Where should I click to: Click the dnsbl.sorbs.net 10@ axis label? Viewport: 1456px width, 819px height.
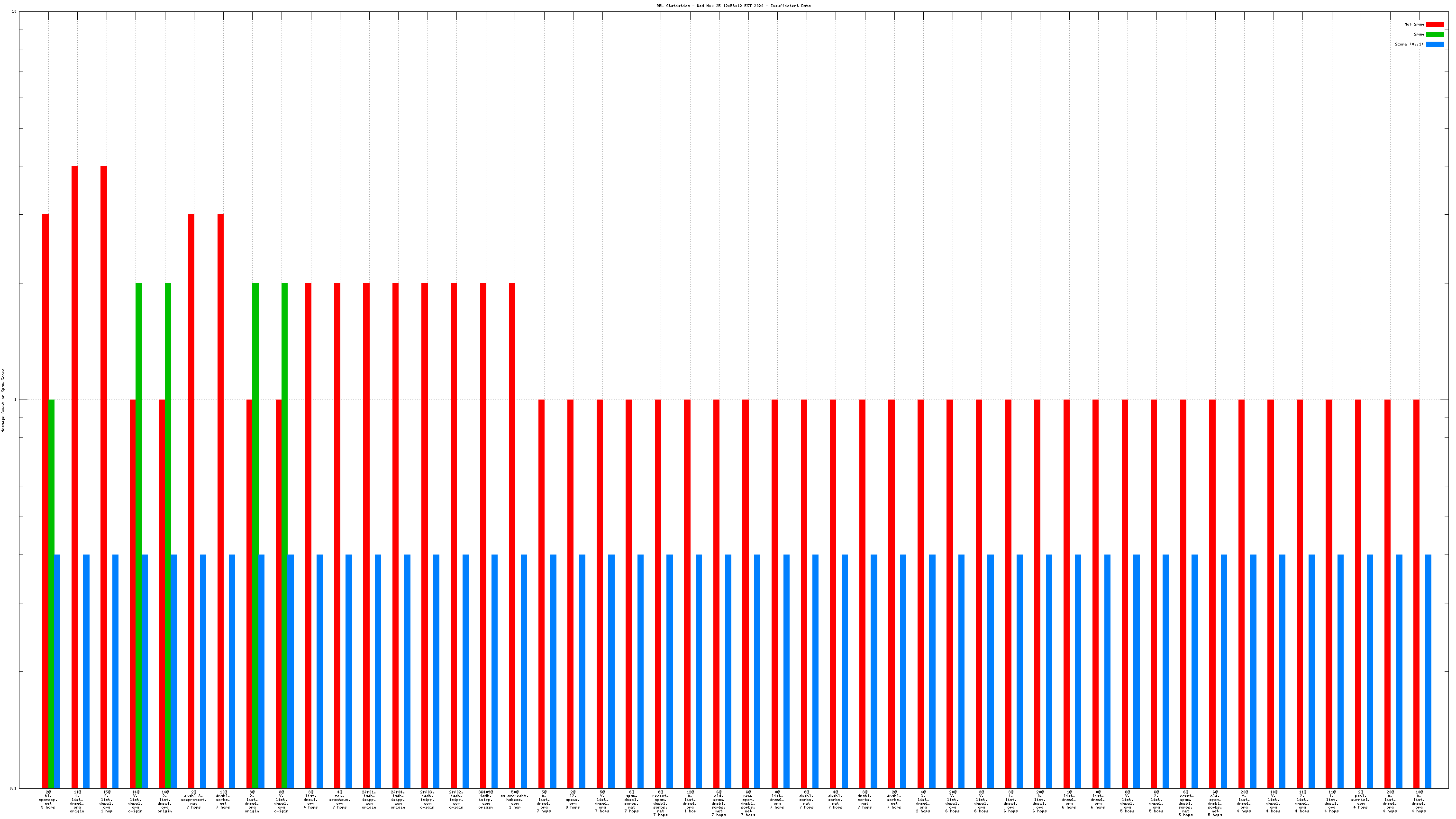tap(223, 799)
